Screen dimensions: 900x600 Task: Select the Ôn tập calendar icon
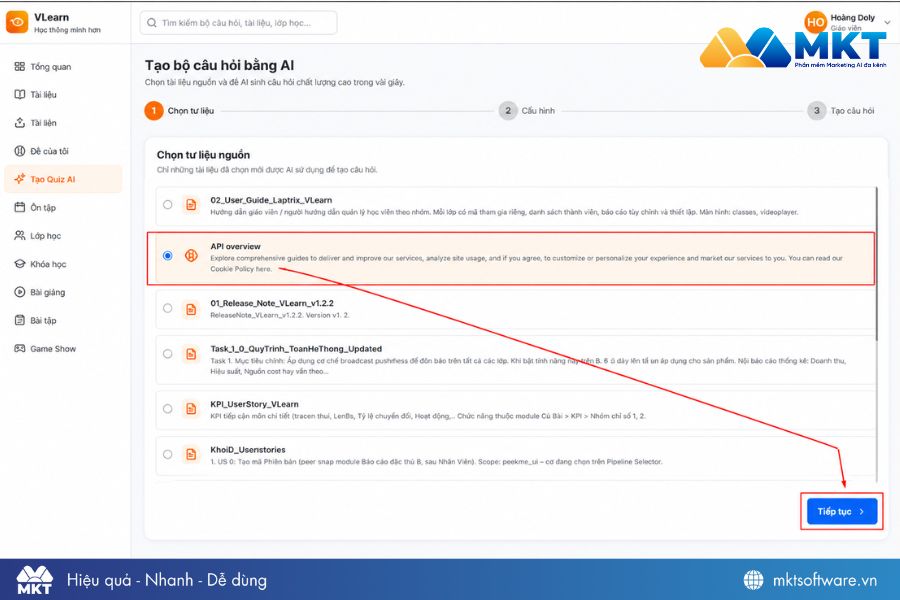tap(20, 207)
